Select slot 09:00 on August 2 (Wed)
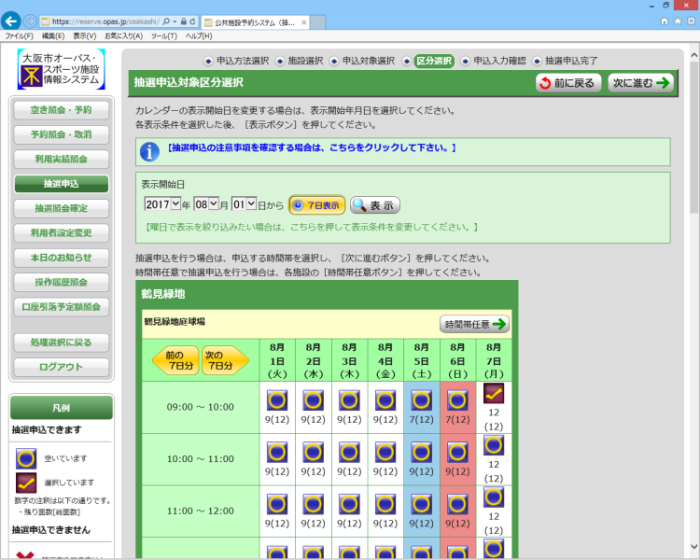 (x=313, y=400)
